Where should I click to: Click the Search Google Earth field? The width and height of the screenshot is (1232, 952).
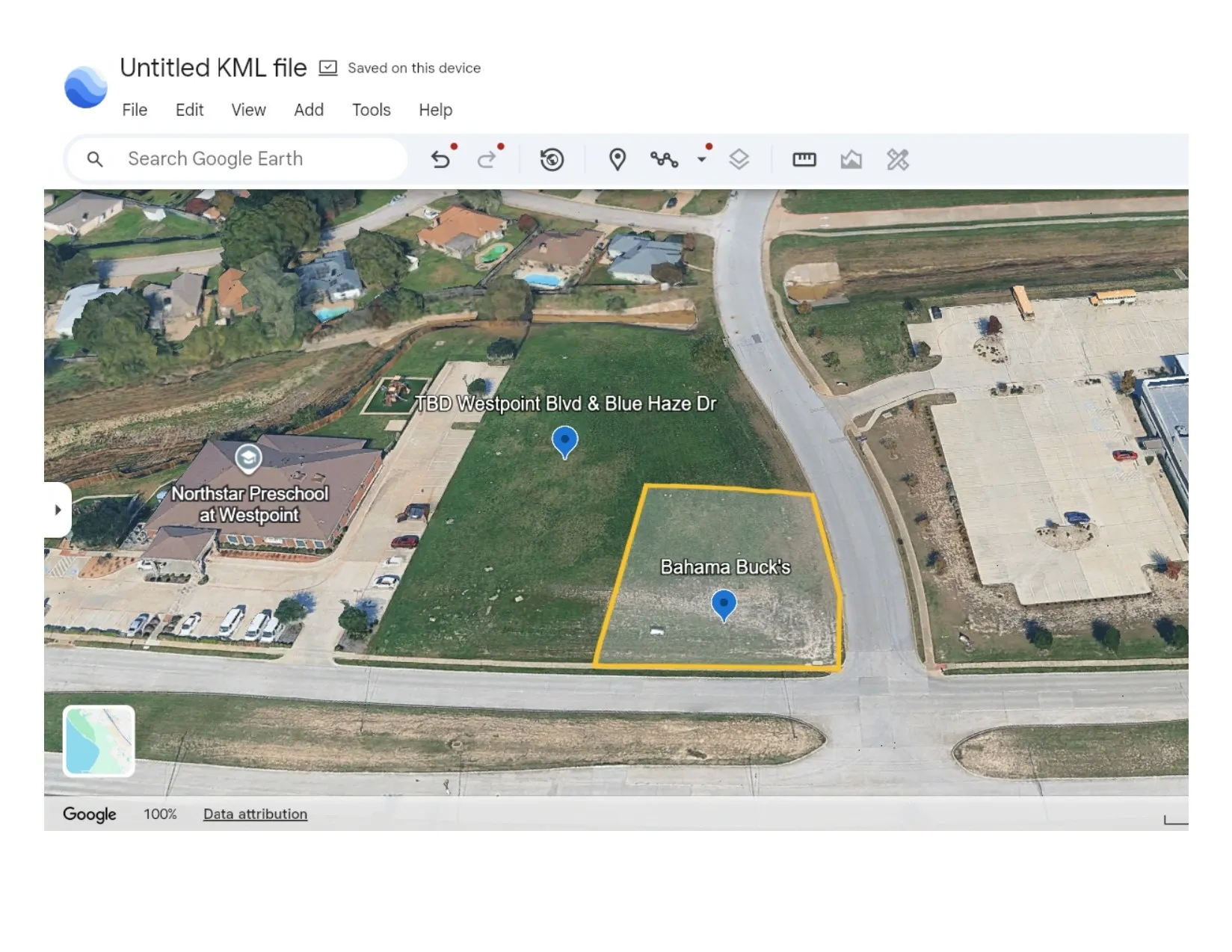(238, 159)
